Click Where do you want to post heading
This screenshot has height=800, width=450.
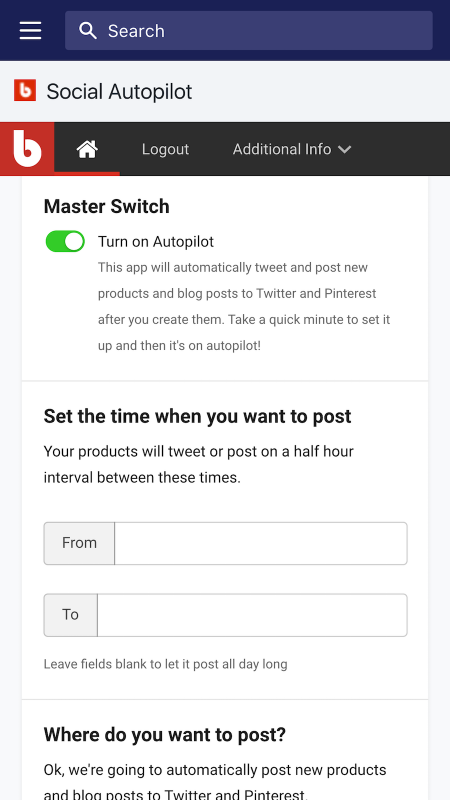pos(165,735)
